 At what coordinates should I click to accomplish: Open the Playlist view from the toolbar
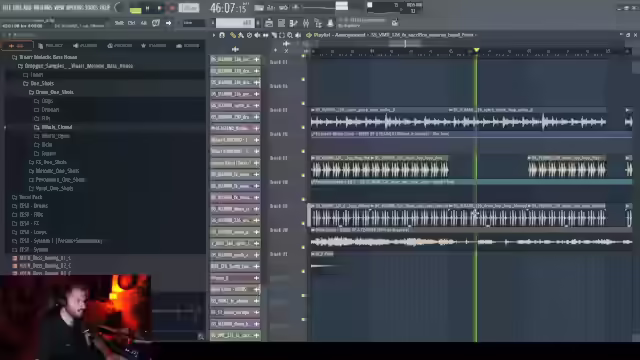coord(269,23)
